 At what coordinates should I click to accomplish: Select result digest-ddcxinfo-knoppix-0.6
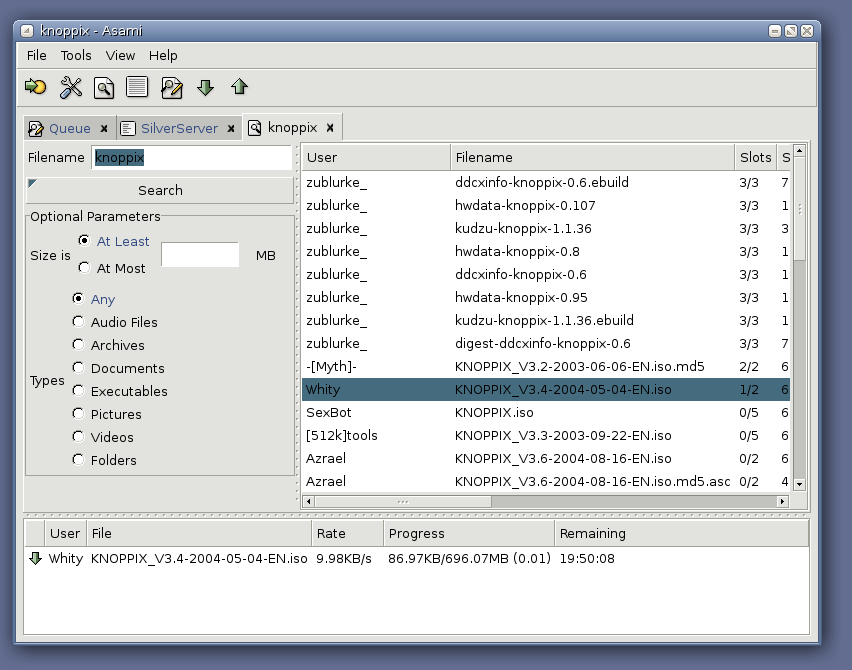tap(546, 343)
